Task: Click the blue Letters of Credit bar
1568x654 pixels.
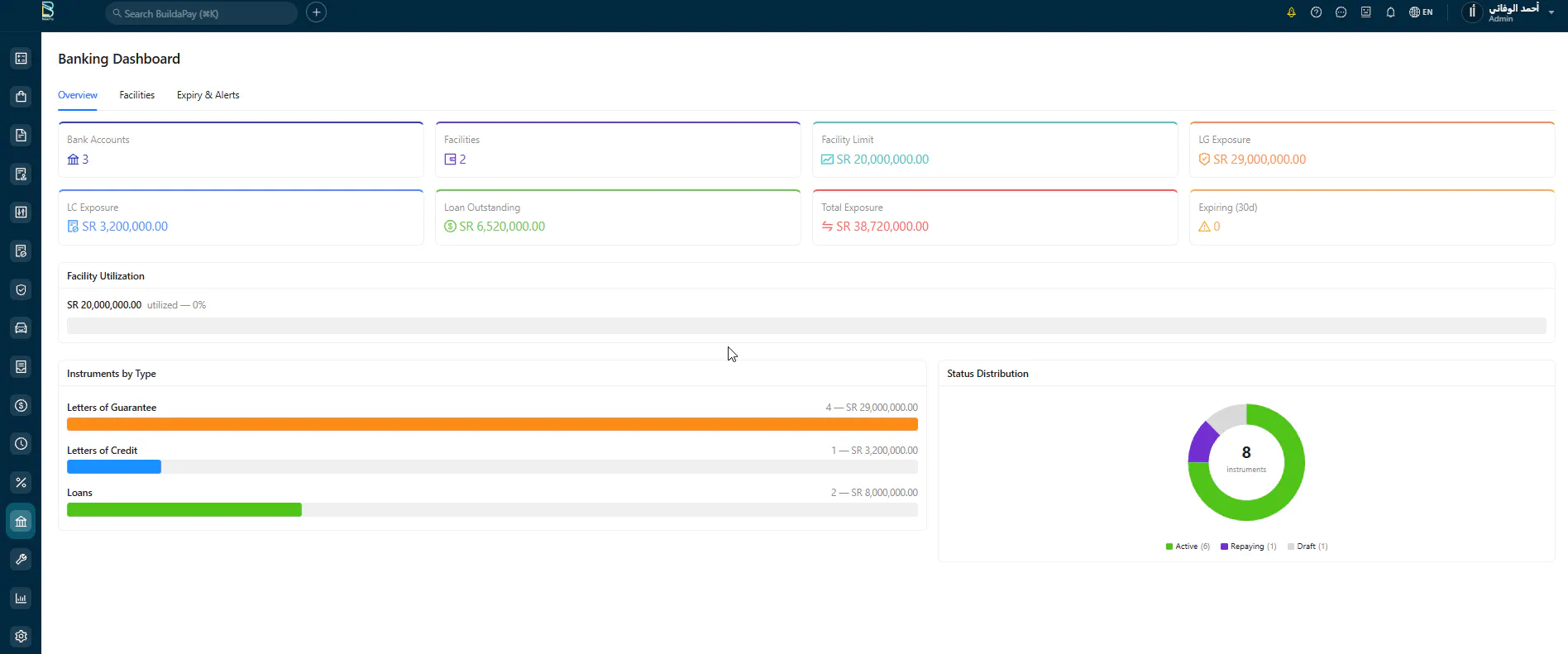Action: [114, 466]
